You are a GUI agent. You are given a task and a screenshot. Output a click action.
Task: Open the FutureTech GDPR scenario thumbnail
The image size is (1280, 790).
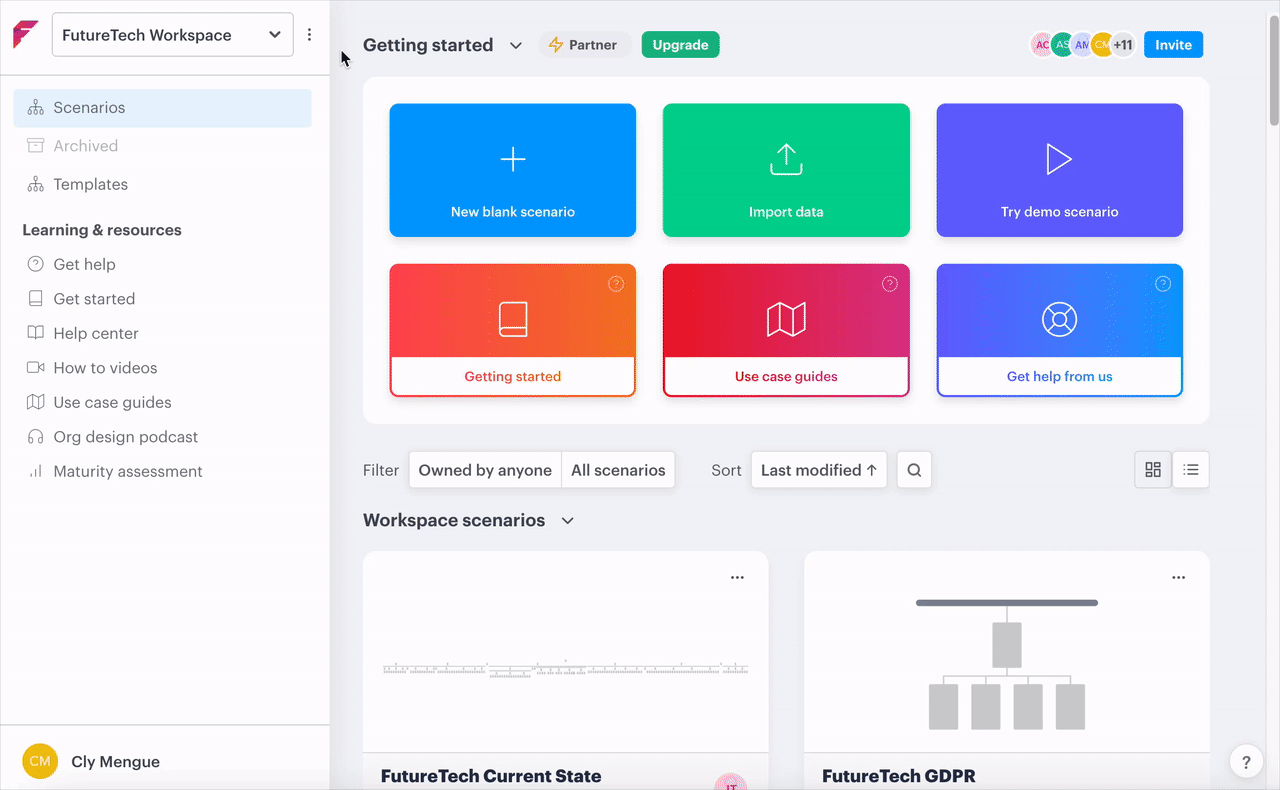(1006, 660)
